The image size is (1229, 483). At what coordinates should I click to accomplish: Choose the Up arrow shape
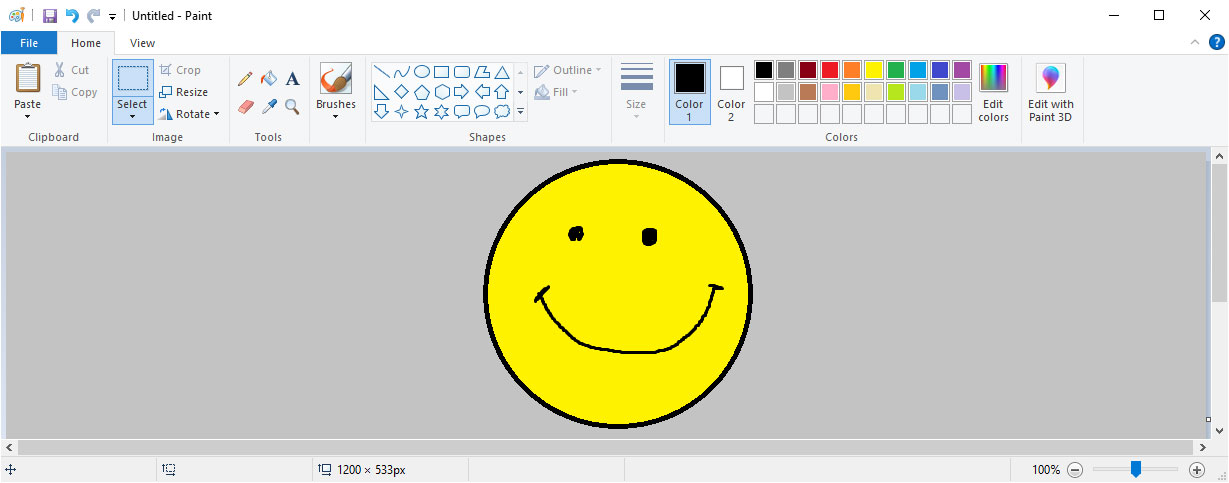pyautogui.click(x=502, y=92)
